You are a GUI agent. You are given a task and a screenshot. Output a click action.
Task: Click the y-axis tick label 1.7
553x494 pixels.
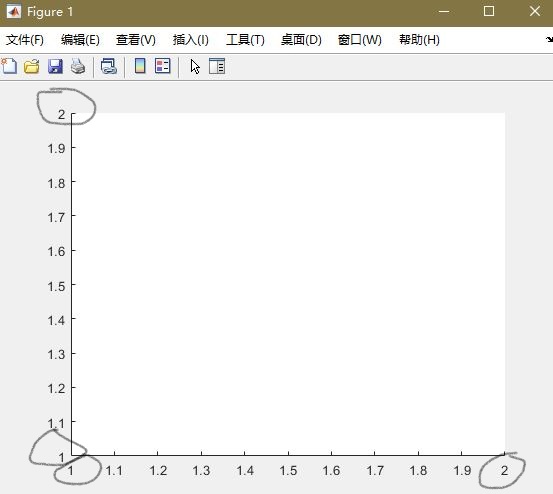tap(56, 217)
